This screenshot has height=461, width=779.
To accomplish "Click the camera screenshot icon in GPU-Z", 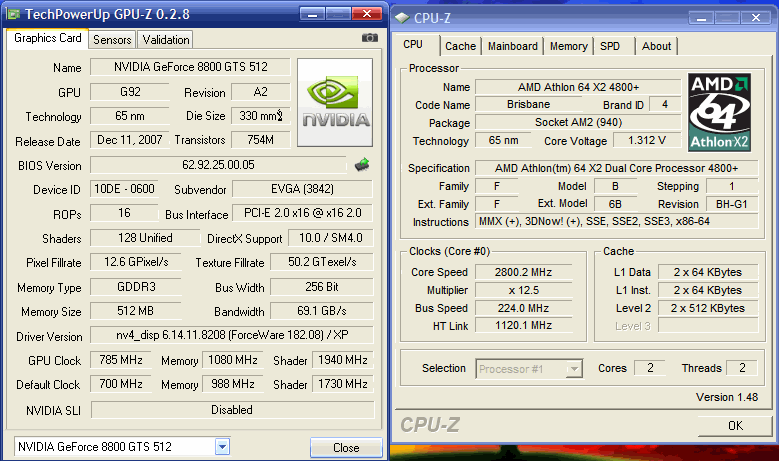I will tap(369, 38).
